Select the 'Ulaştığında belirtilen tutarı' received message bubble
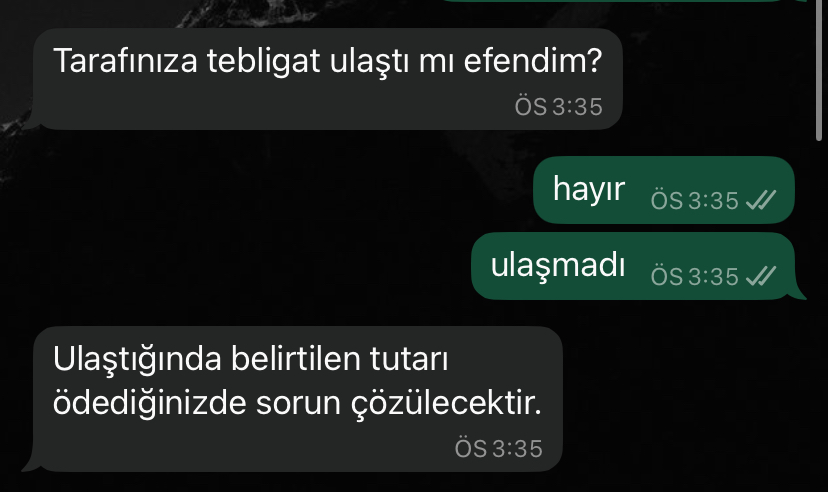The width and height of the screenshot is (828, 492). point(298,399)
